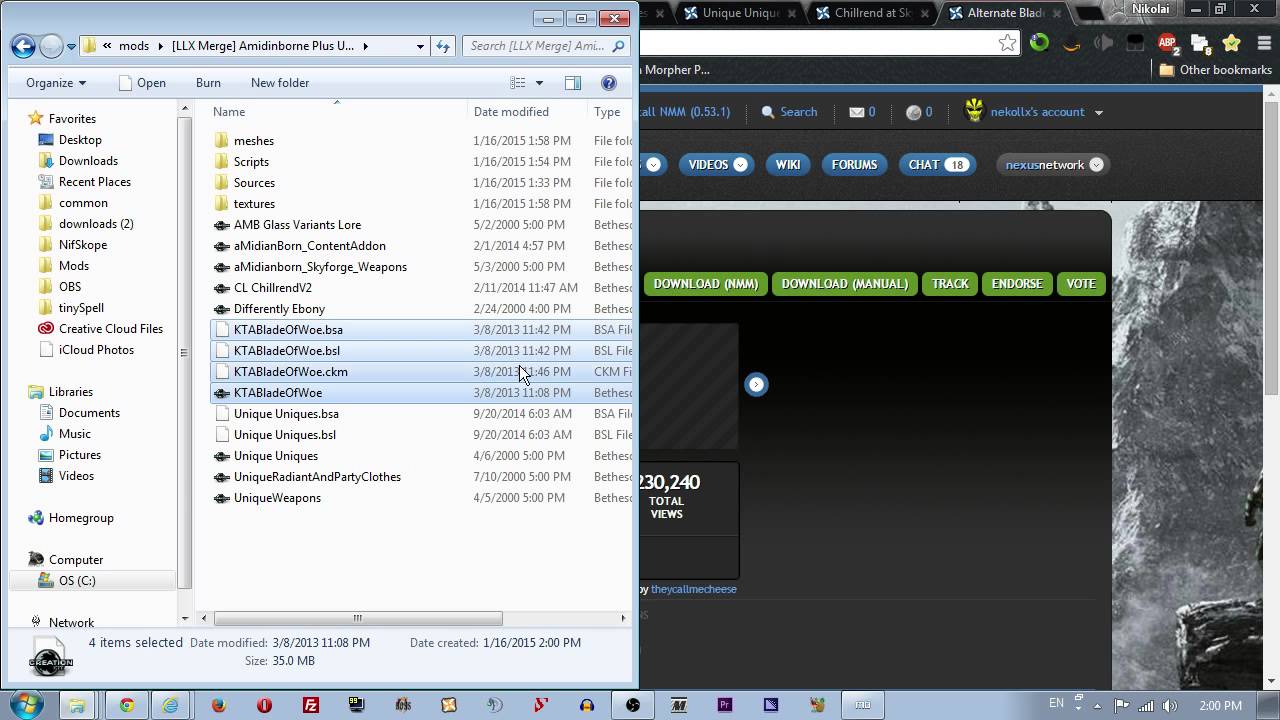
Task: Bookmark page with star icon in Chrome
Action: [1007, 43]
